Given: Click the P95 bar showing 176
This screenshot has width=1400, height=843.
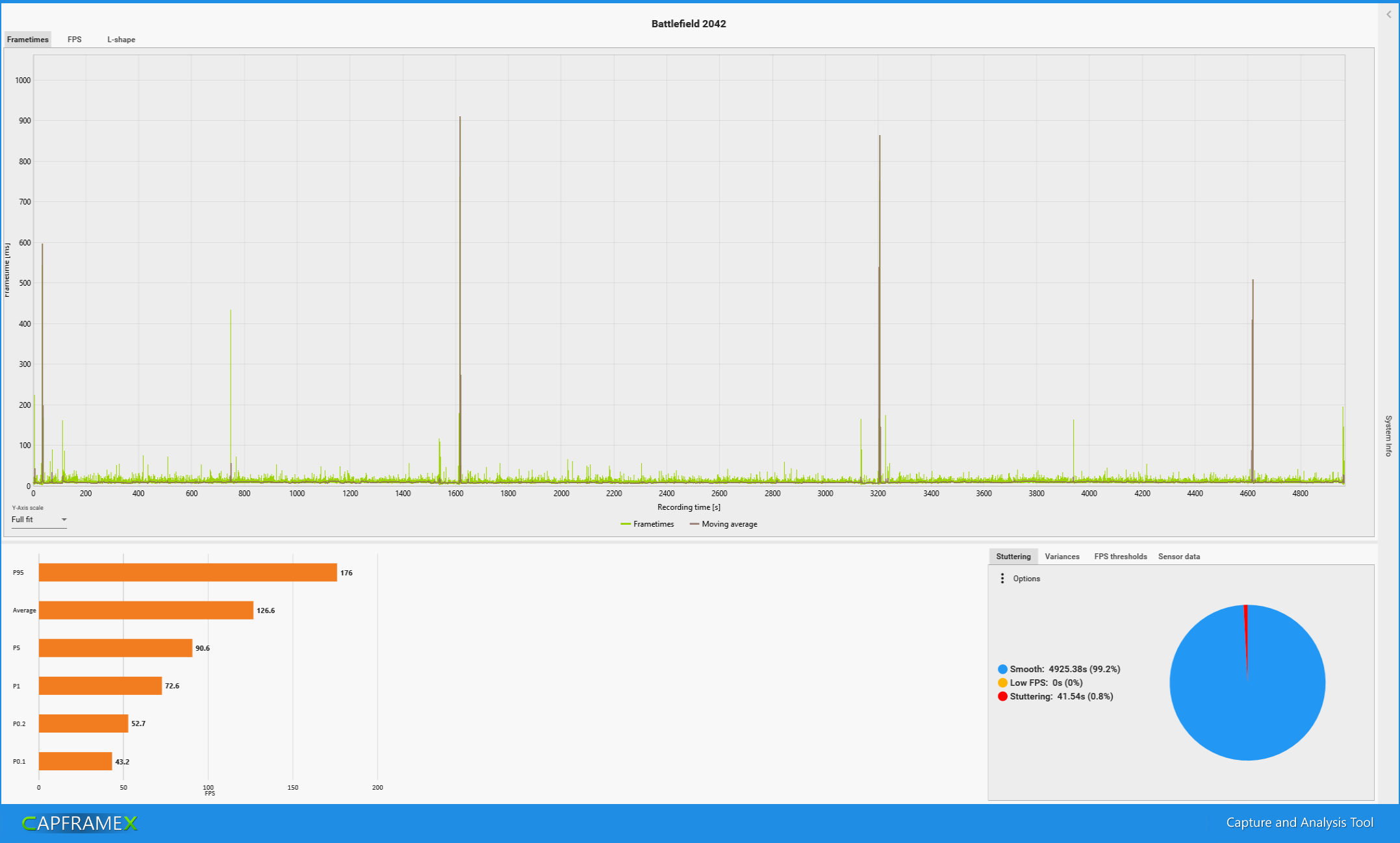Looking at the screenshot, I should coord(188,572).
